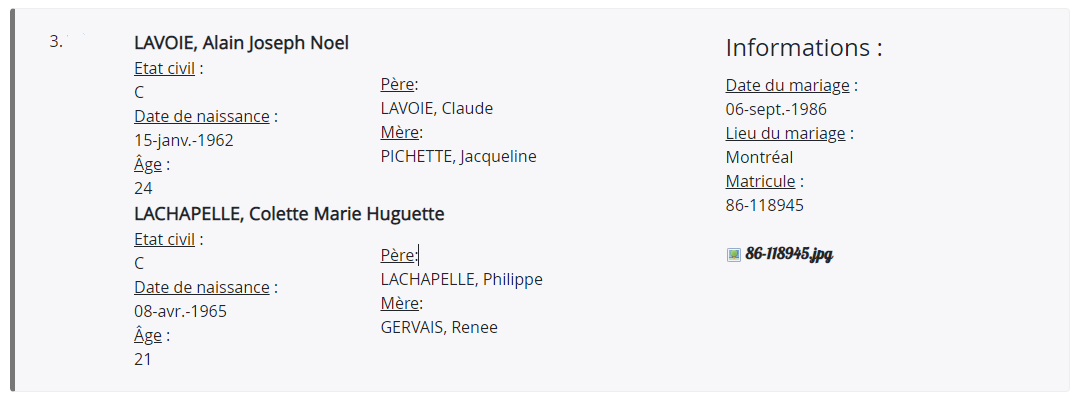Click the groom name LAVOIE, Alain Joseph Noel
Viewport: 1081px width, 401px height.
click(241, 43)
